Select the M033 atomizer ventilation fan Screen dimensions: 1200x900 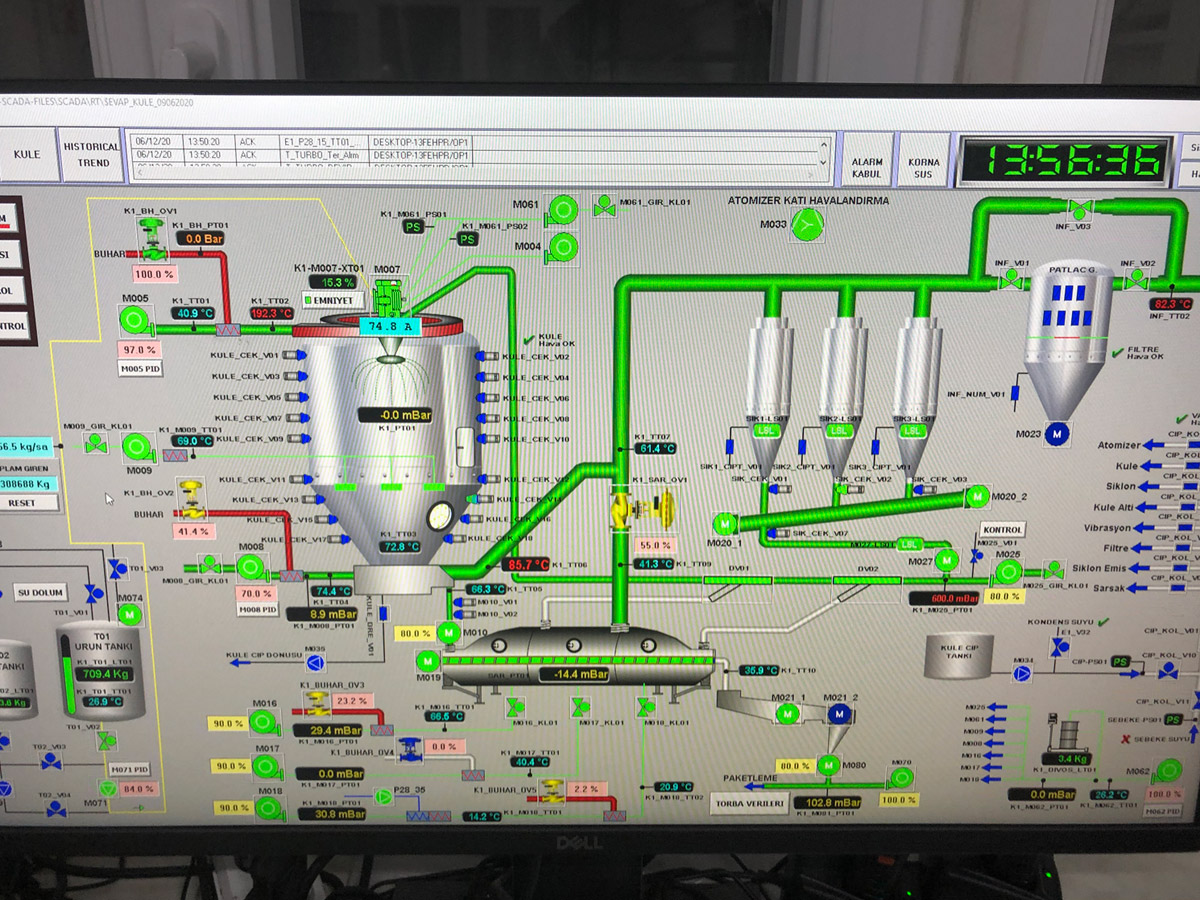(803, 228)
